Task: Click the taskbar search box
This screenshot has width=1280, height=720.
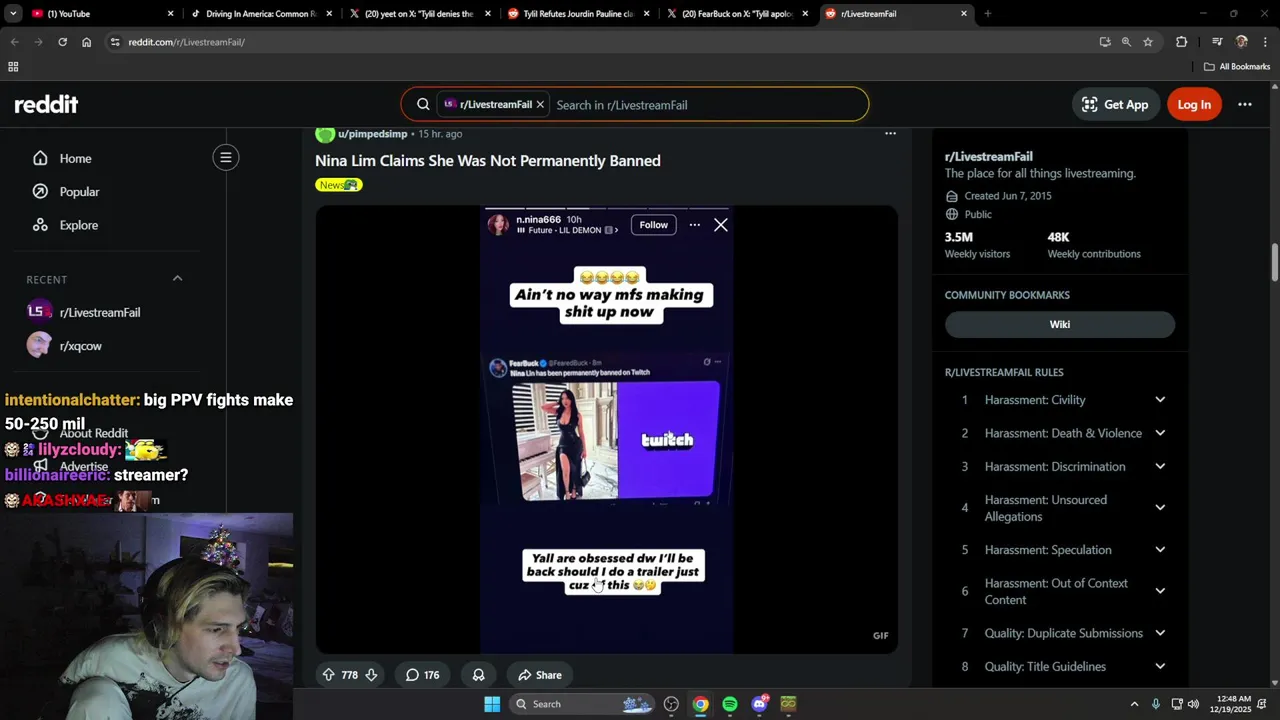Action: [x=584, y=704]
